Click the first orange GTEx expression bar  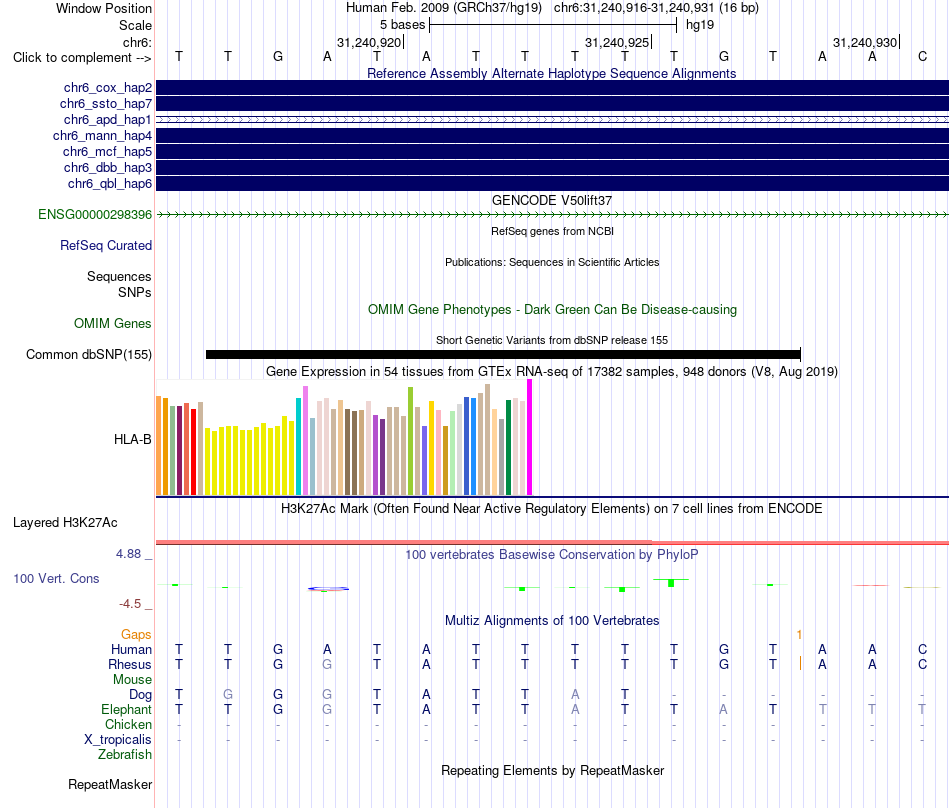(159, 445)
